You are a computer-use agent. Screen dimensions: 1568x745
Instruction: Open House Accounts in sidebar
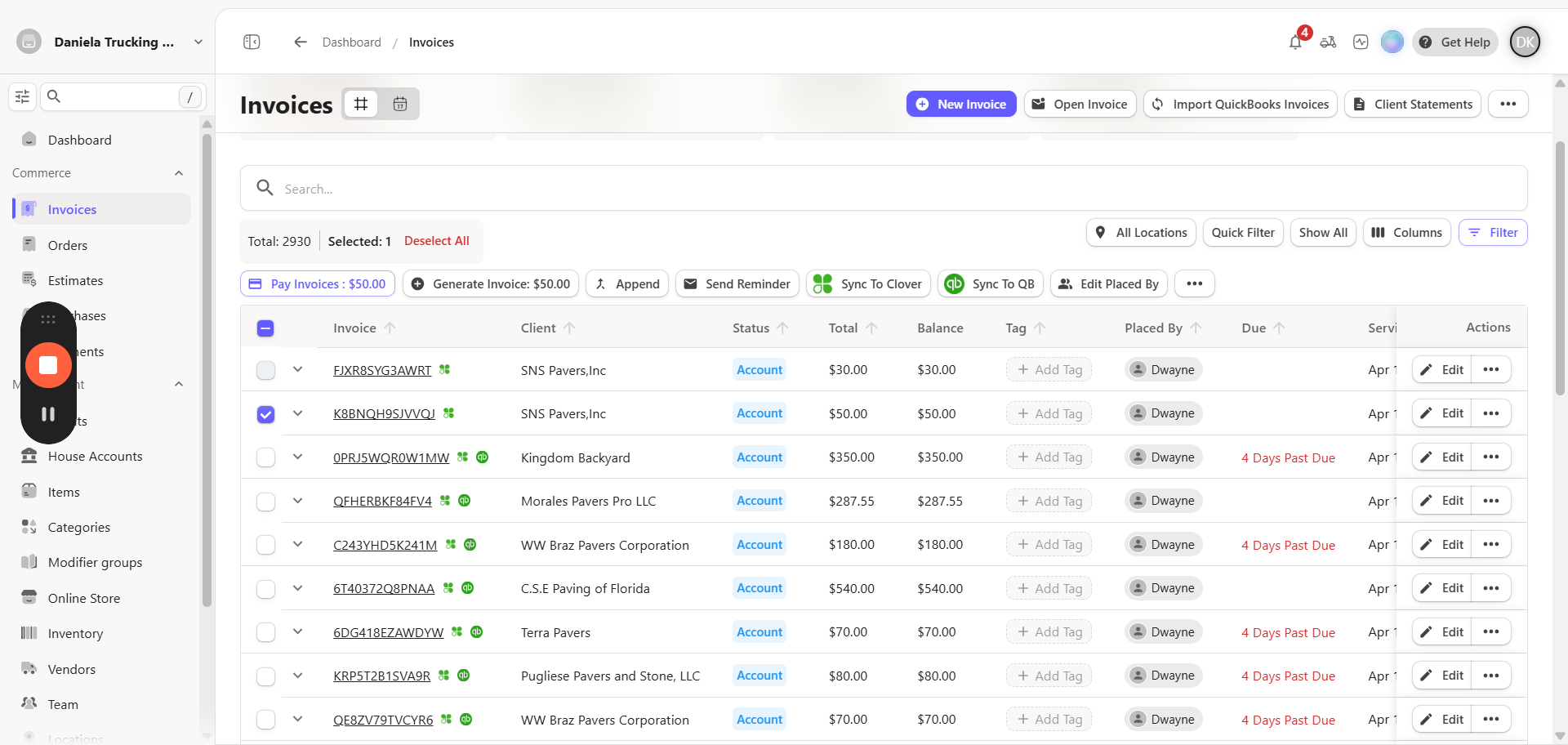[95, 457]
